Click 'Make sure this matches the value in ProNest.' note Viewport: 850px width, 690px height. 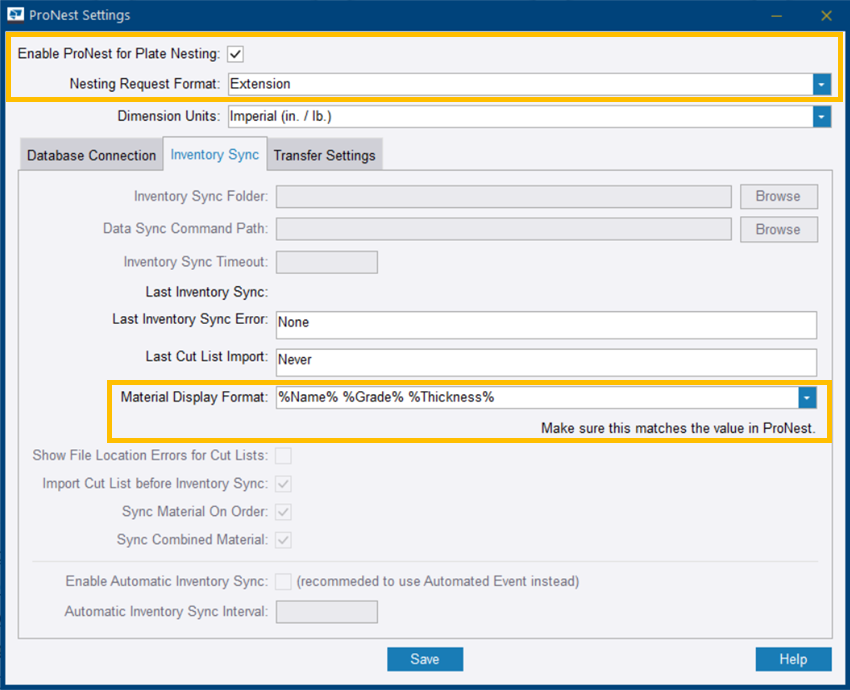(x=678, y=428)
